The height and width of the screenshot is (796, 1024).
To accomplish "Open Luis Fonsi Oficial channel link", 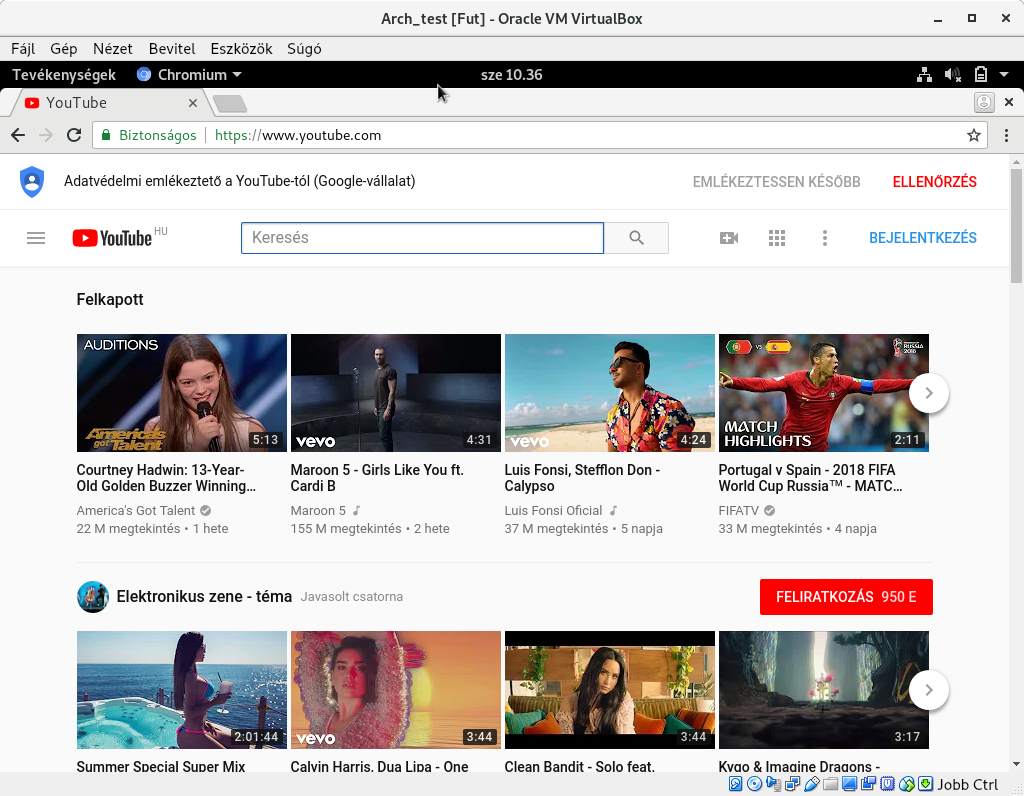I will point(553,511).
